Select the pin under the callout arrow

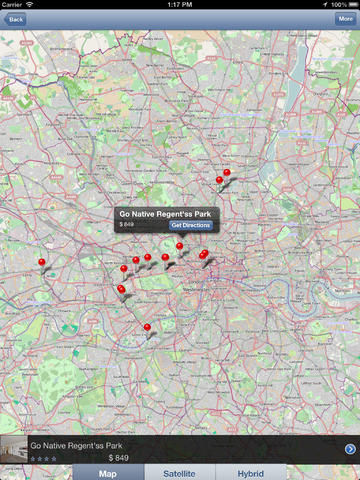click(180, 246)
